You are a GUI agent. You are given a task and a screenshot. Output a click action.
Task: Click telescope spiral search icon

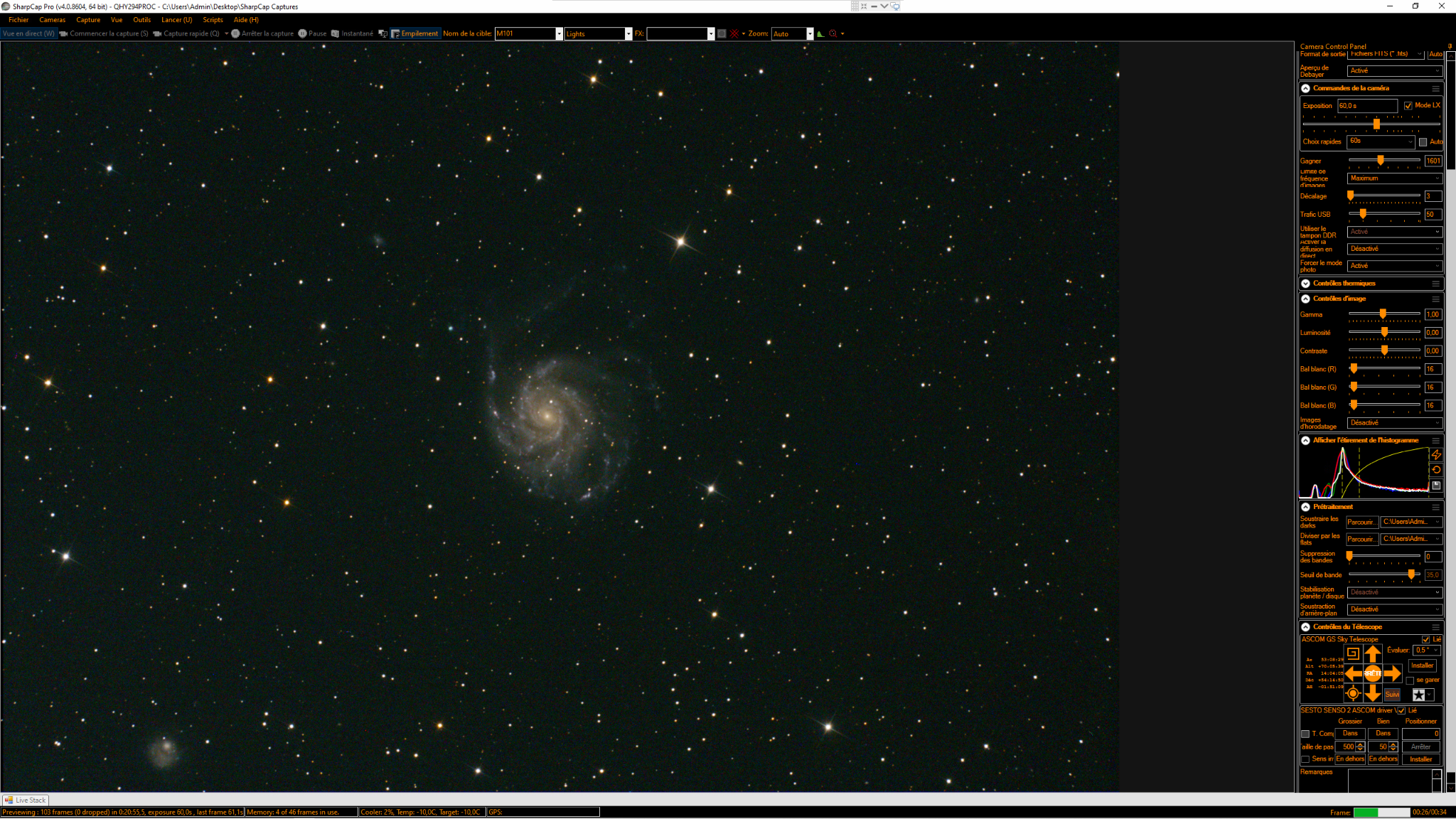(1353, 653)
